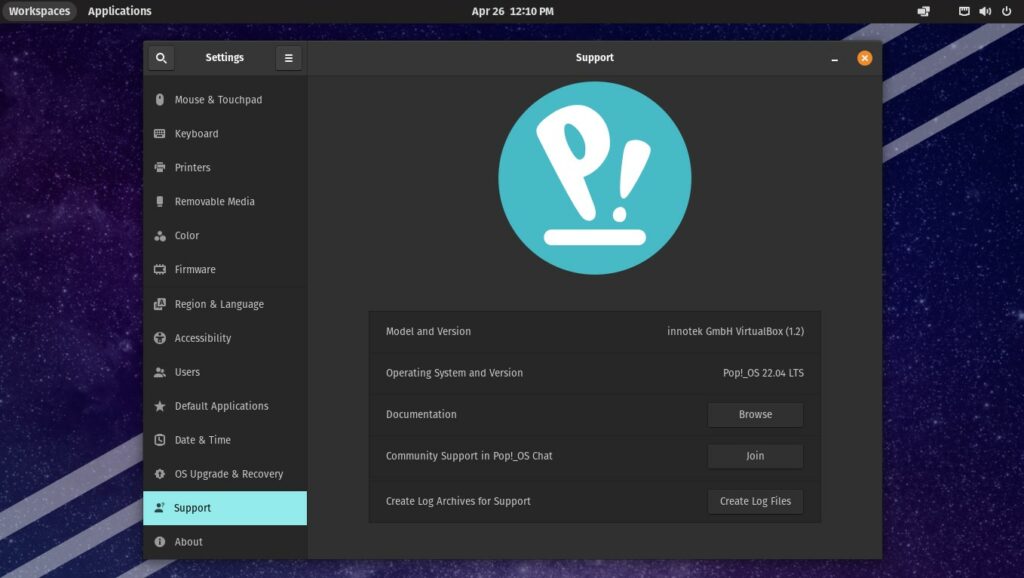Open the Keyboard settings panel
The height and width of the screenshot is (578, 1024).
(x=196, y=134)
